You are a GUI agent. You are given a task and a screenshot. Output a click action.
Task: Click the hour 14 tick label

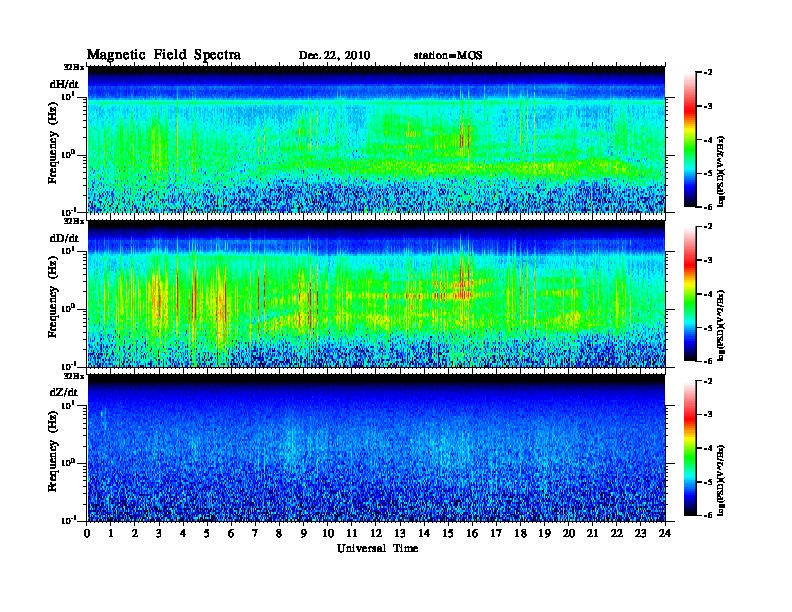(x=424, y=533)
